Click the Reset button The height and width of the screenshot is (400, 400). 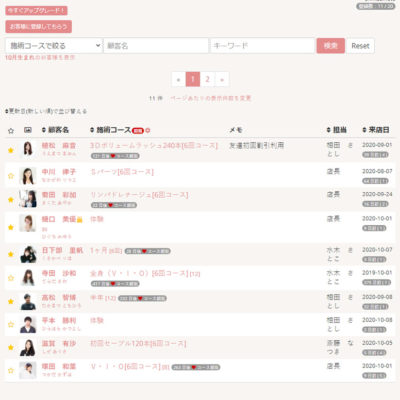tap(360, 46)
